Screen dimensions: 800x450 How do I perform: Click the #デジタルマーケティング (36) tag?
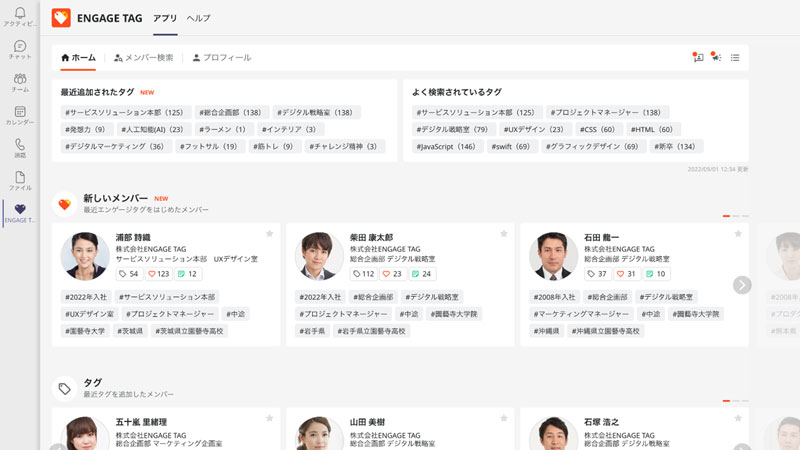[x=114, y=146]
